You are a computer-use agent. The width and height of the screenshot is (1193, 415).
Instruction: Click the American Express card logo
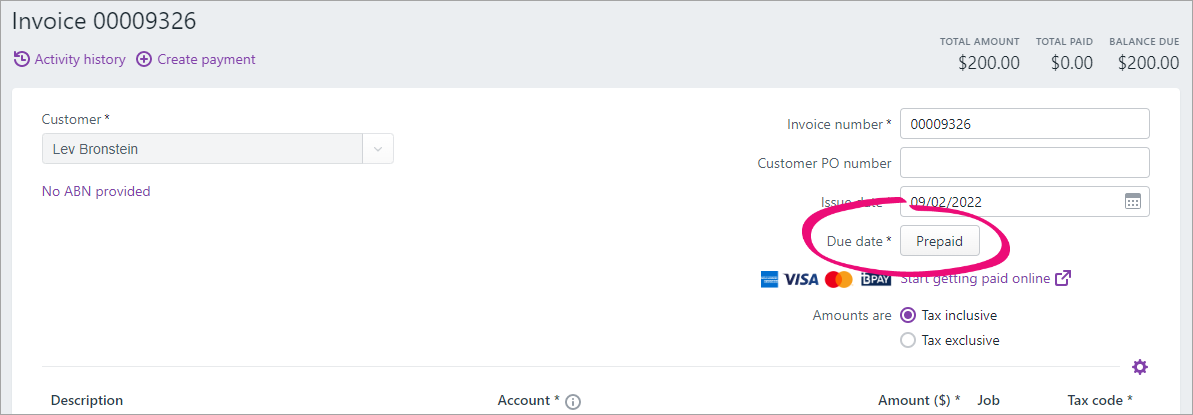(769, 279)
